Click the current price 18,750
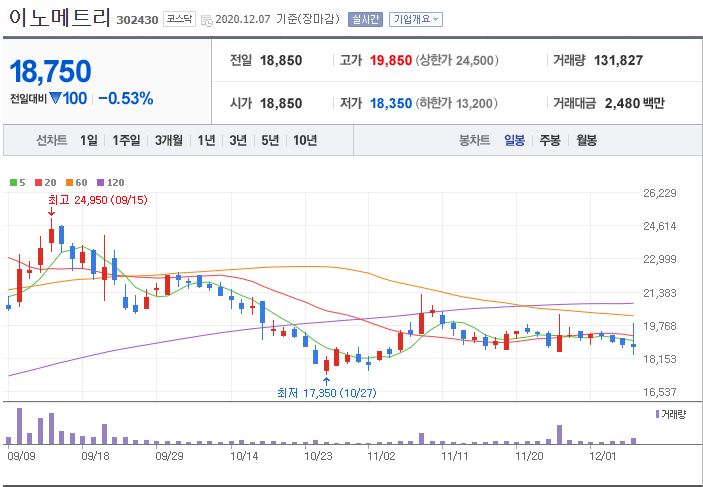The image size is (703, 487). (50, 71)
